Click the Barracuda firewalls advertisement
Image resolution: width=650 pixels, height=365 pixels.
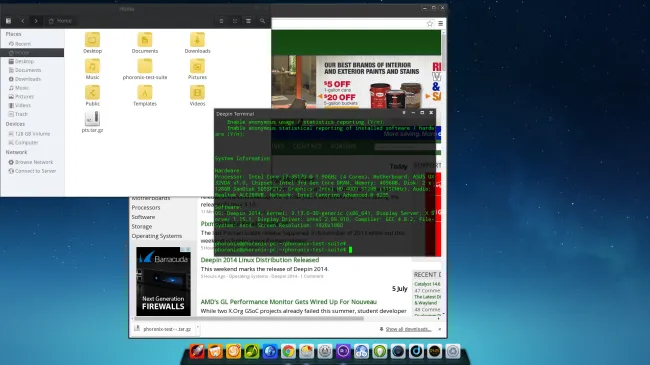coord(163,281)
